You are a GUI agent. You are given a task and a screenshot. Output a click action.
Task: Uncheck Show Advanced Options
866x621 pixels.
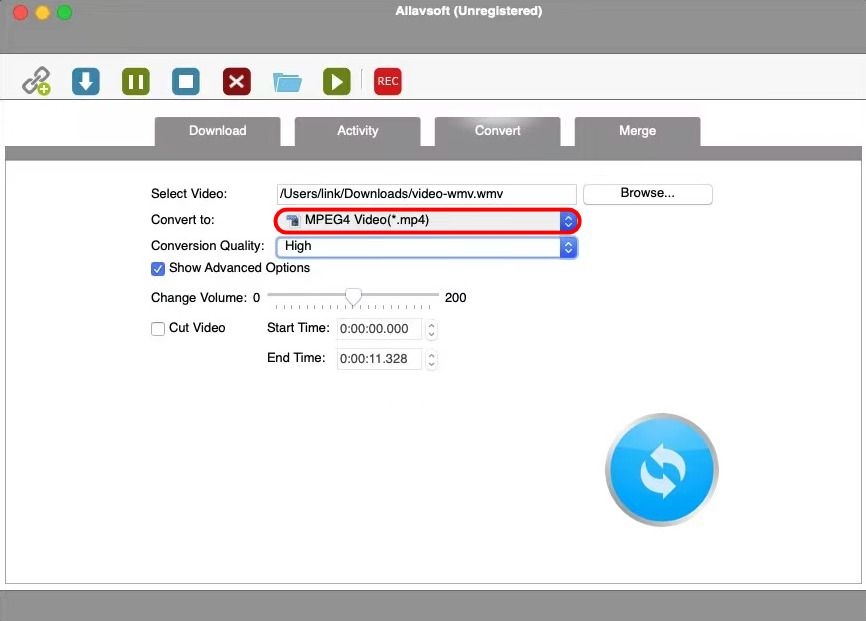click(158, 268)
